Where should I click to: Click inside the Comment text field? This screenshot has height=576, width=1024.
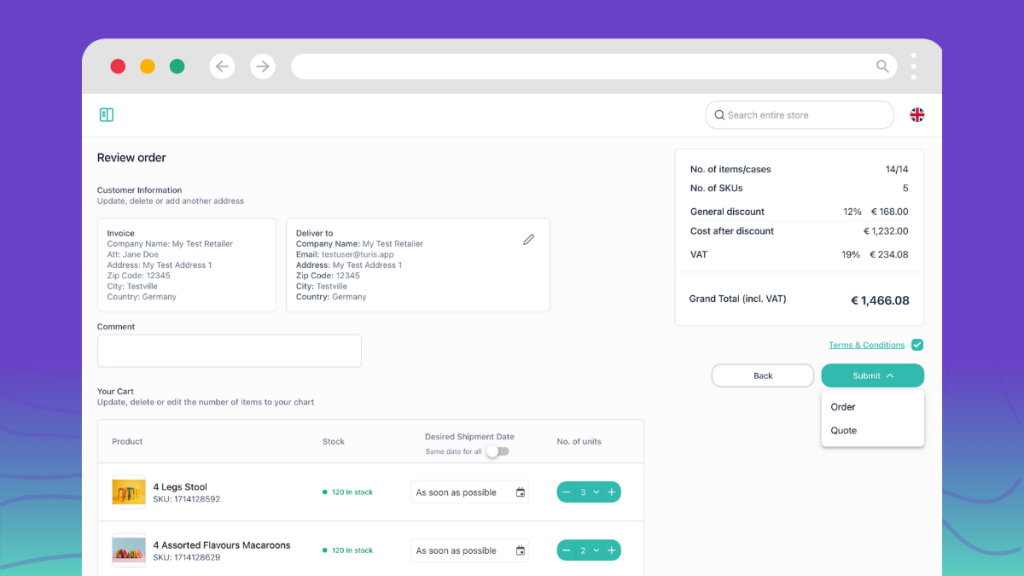(228, 350)
